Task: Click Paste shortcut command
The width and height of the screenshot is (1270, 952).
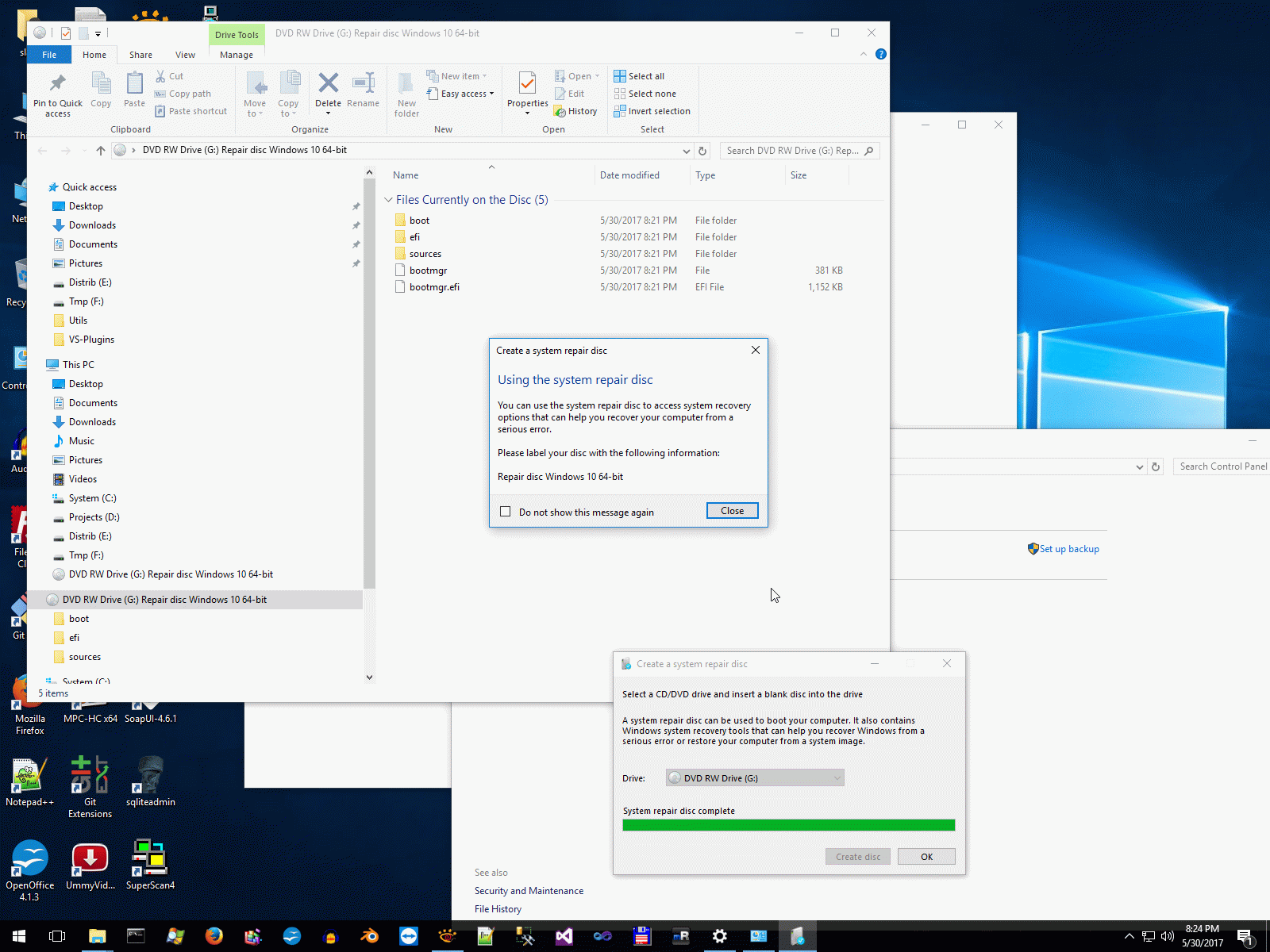Action: [x=191, y=111]
